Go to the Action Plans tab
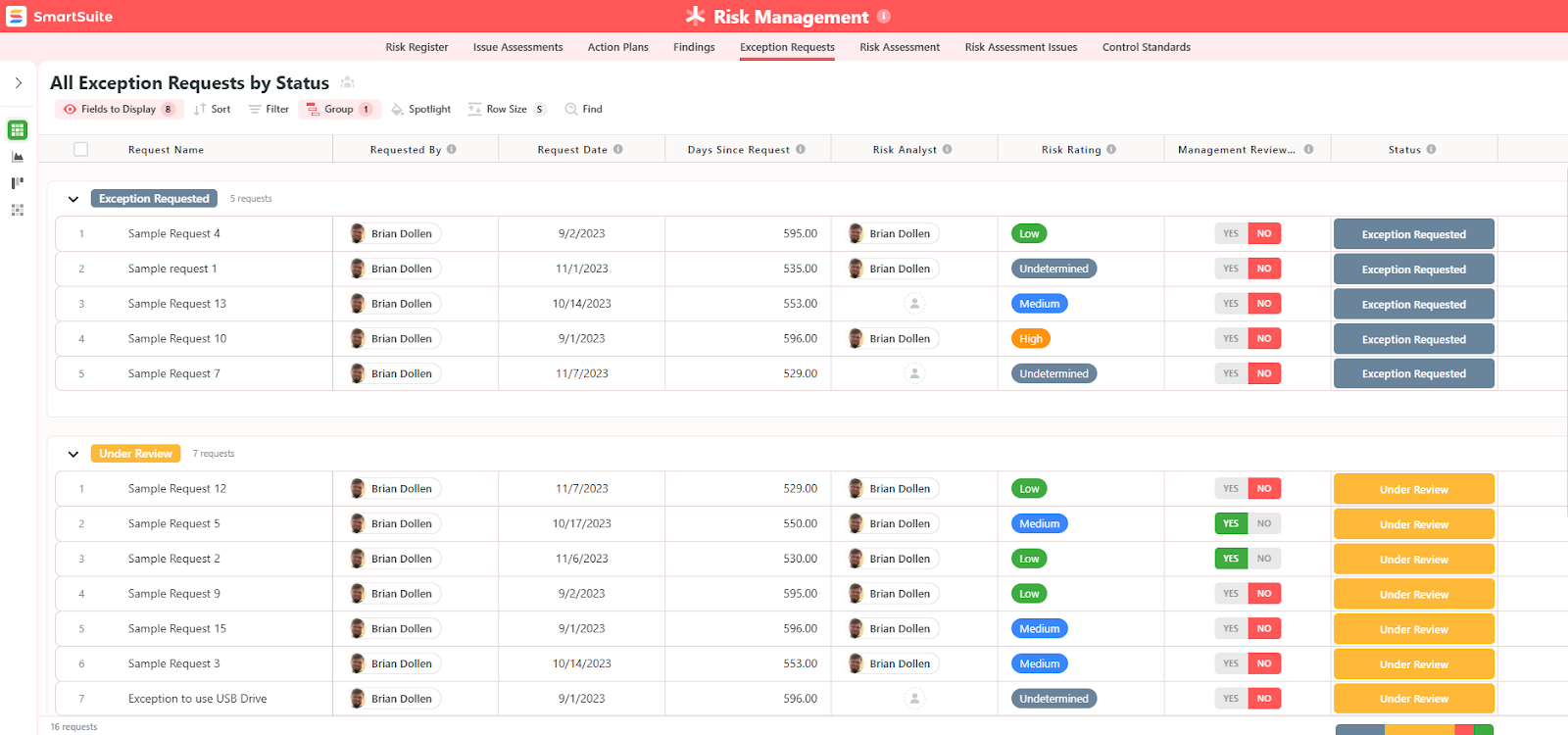Screen dimensions: 1568x735 coord(617,47)
